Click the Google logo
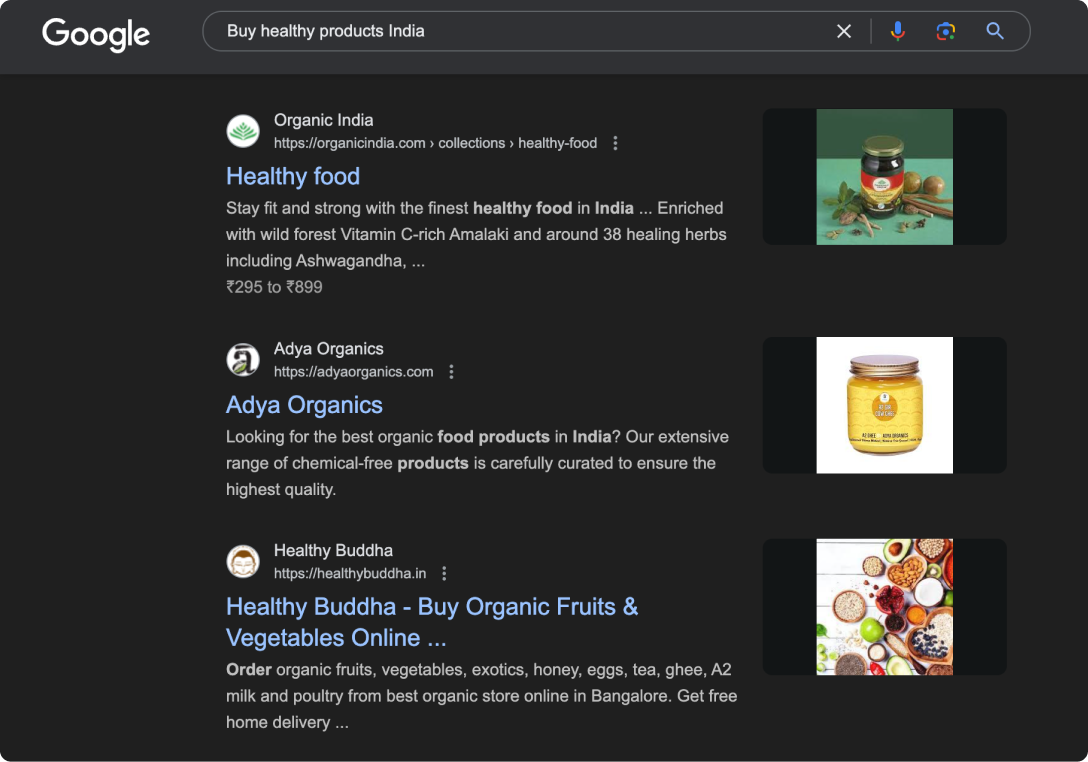Screen dimensions: 1088x762 click(96, 34)
